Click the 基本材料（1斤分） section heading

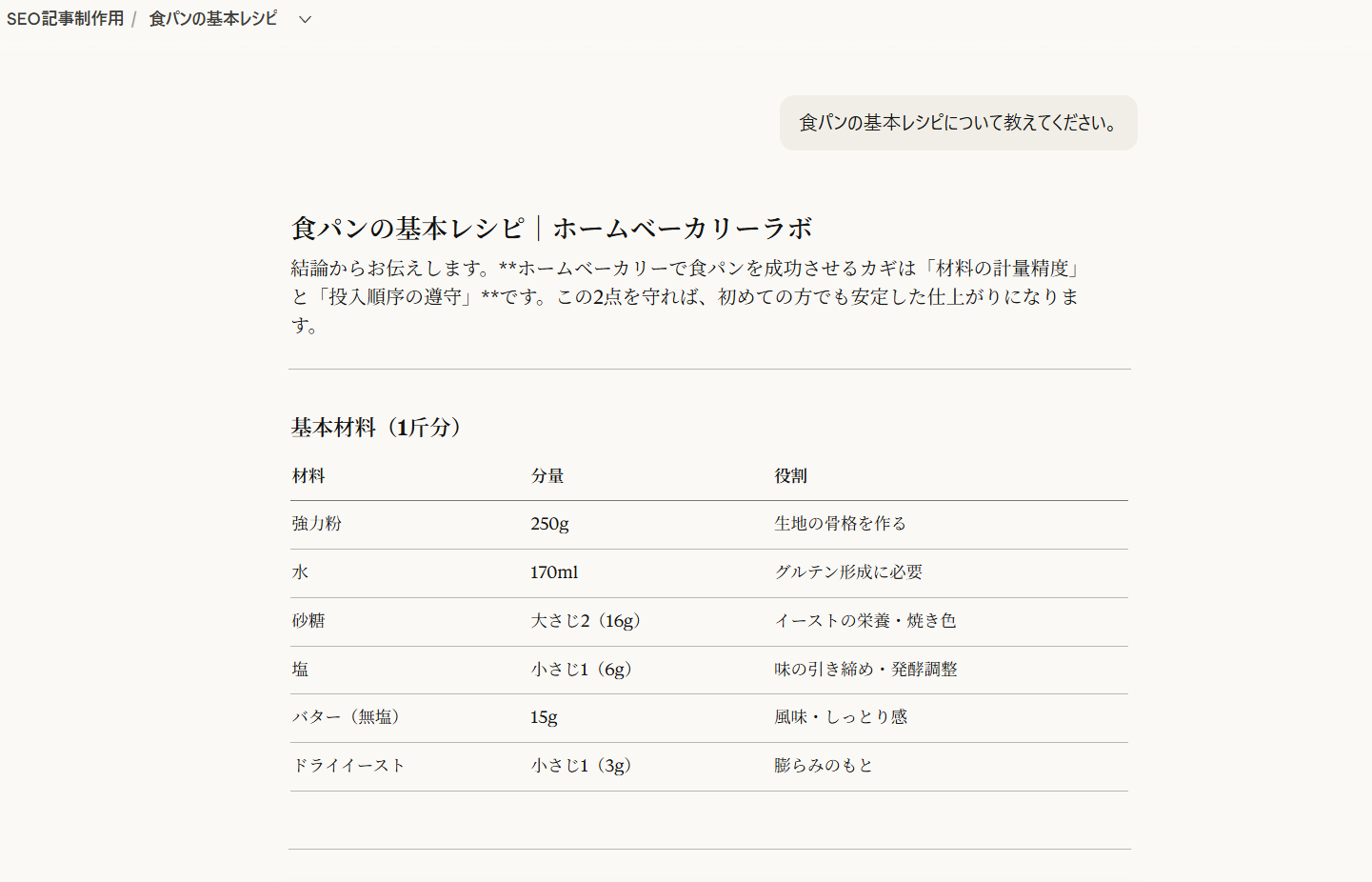[x=374, y=428]
